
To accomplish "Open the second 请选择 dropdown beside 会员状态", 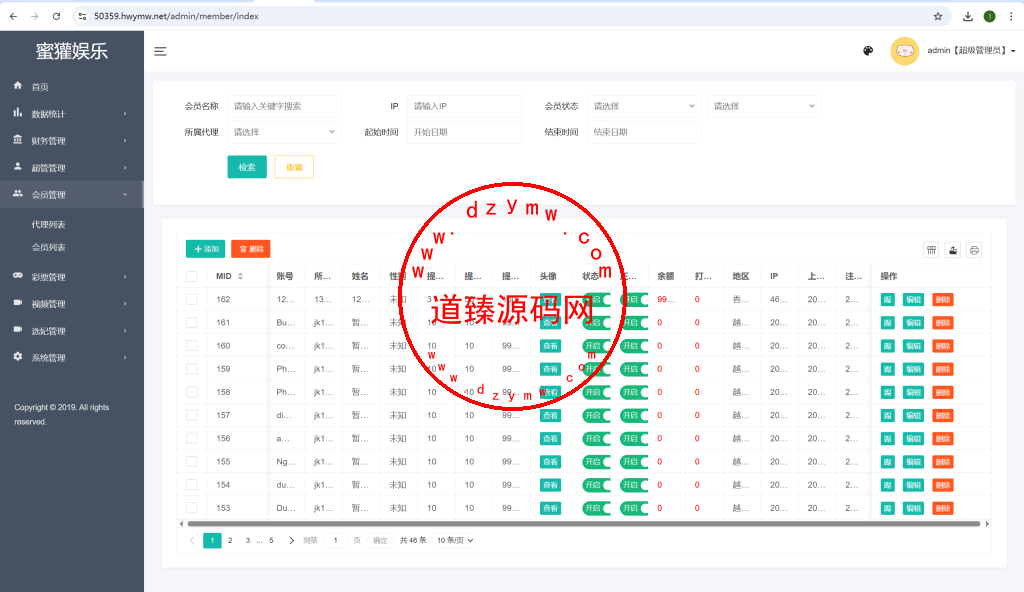I will pos(764,106).
